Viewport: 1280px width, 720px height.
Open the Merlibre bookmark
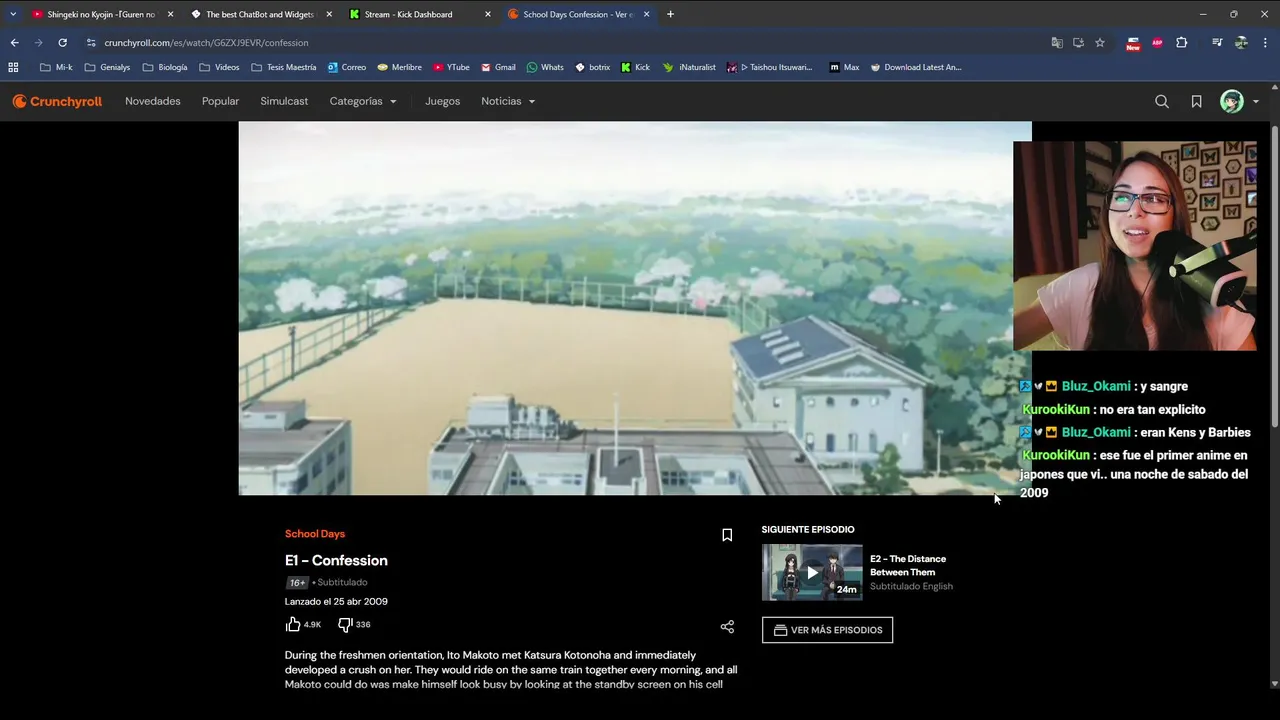399,67
